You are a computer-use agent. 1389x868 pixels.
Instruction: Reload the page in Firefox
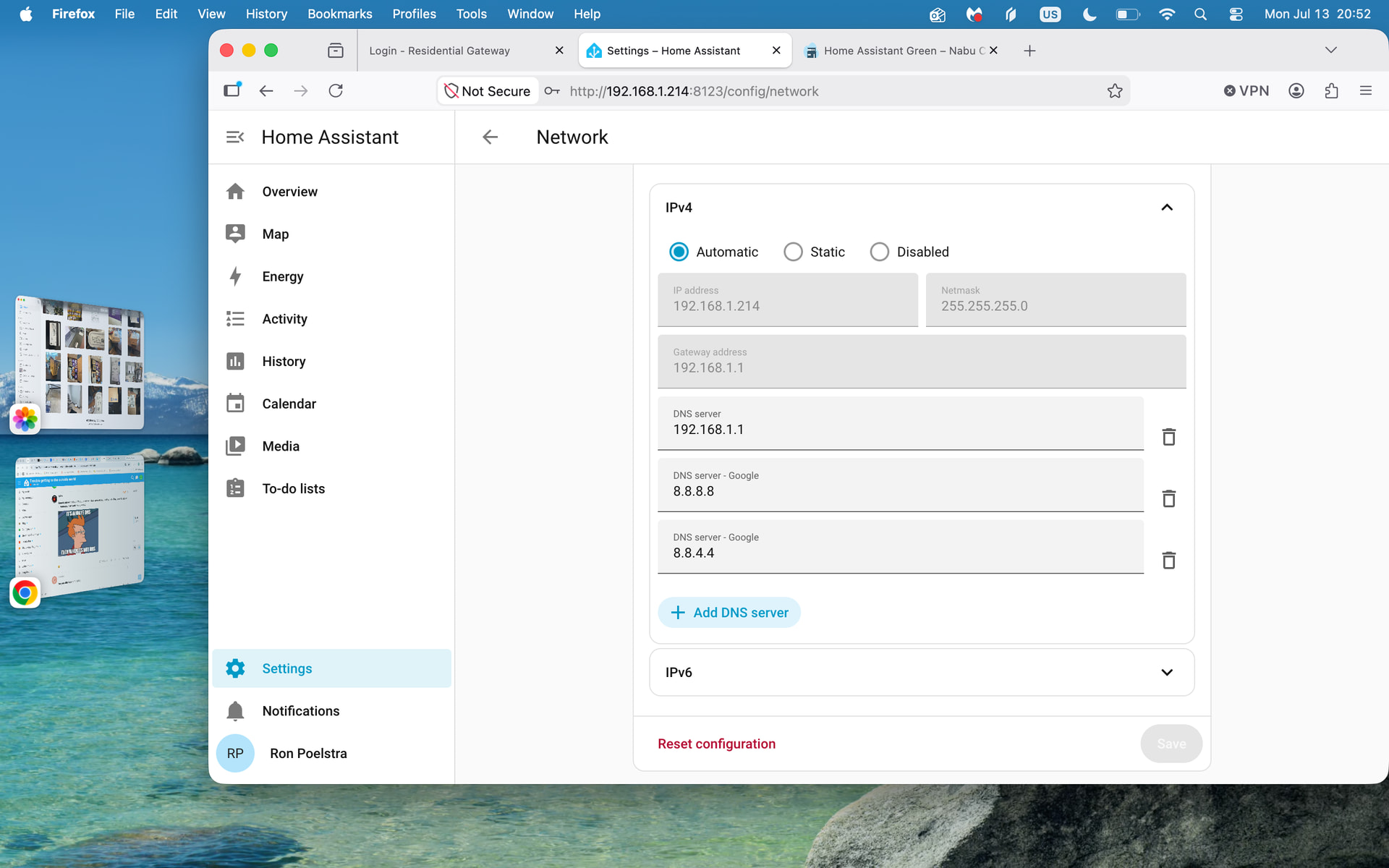point(336,91)
